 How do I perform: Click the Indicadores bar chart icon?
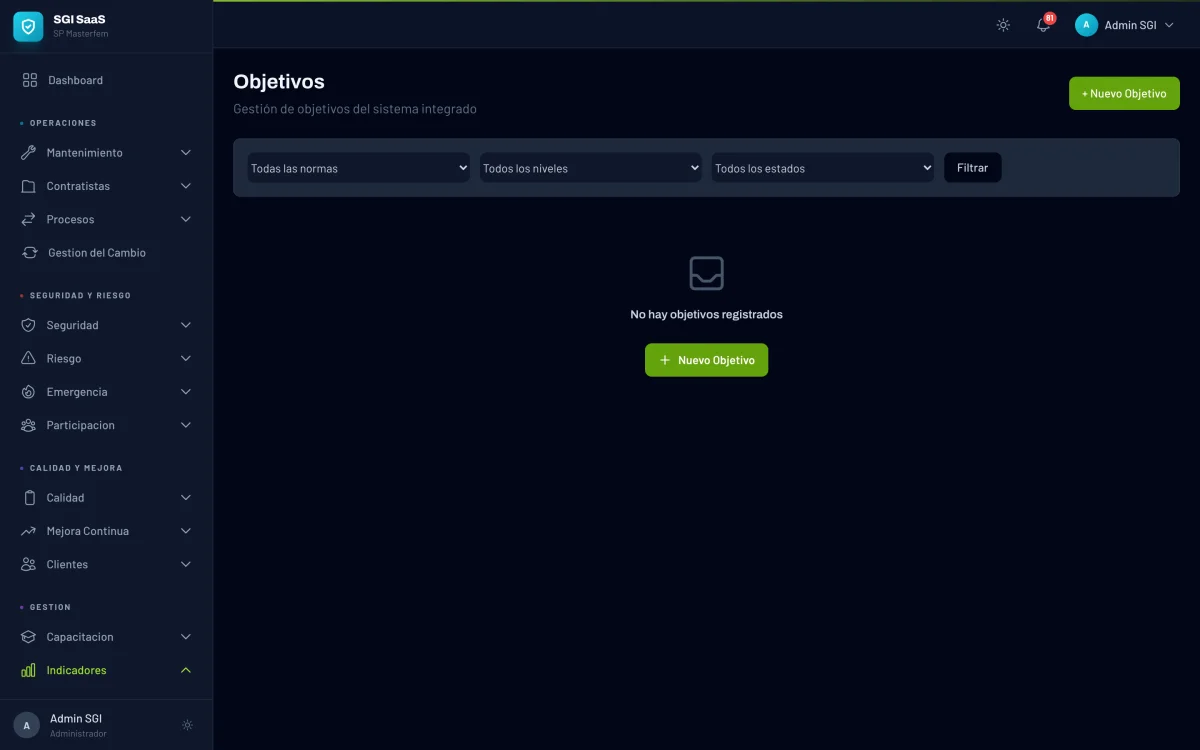[28, 670]
